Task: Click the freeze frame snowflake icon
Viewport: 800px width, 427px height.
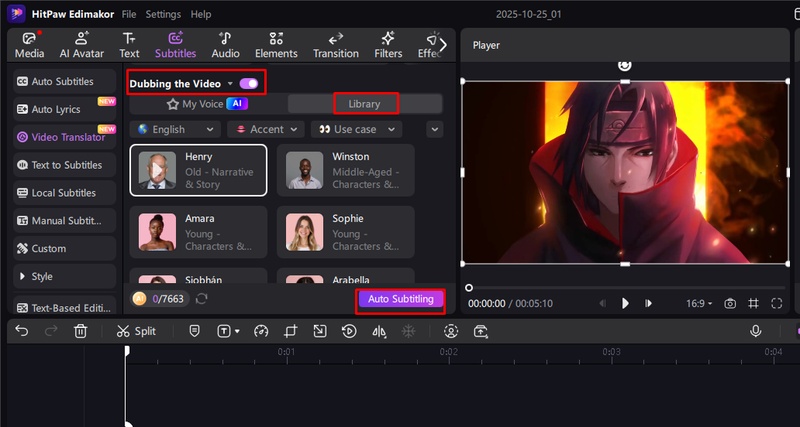Action: coord(408,331)
